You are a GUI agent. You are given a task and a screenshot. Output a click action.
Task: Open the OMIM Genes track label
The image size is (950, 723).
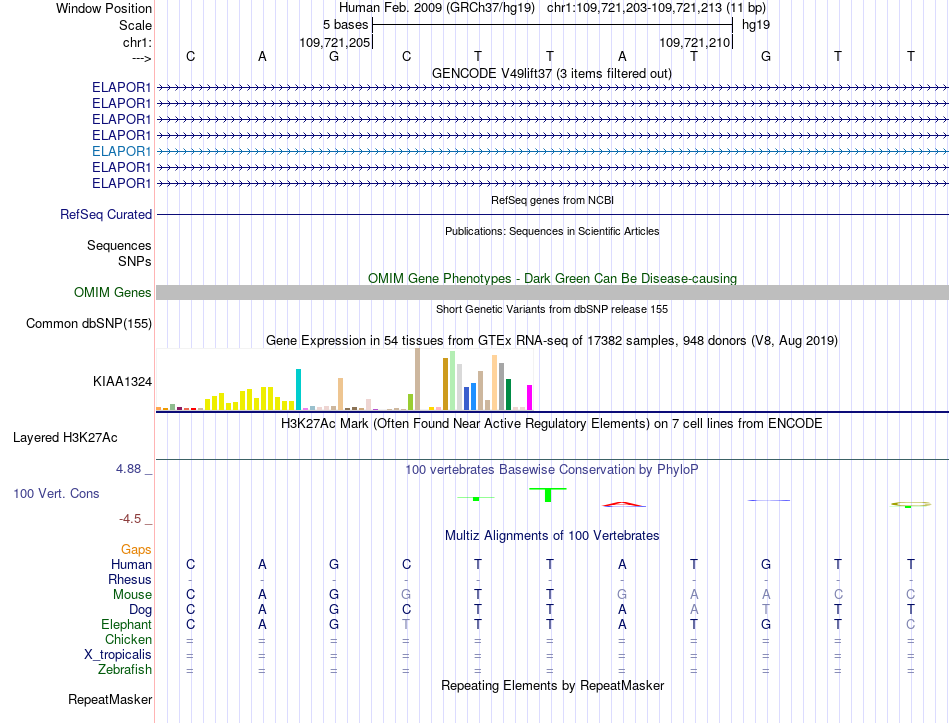pos(113,292)
